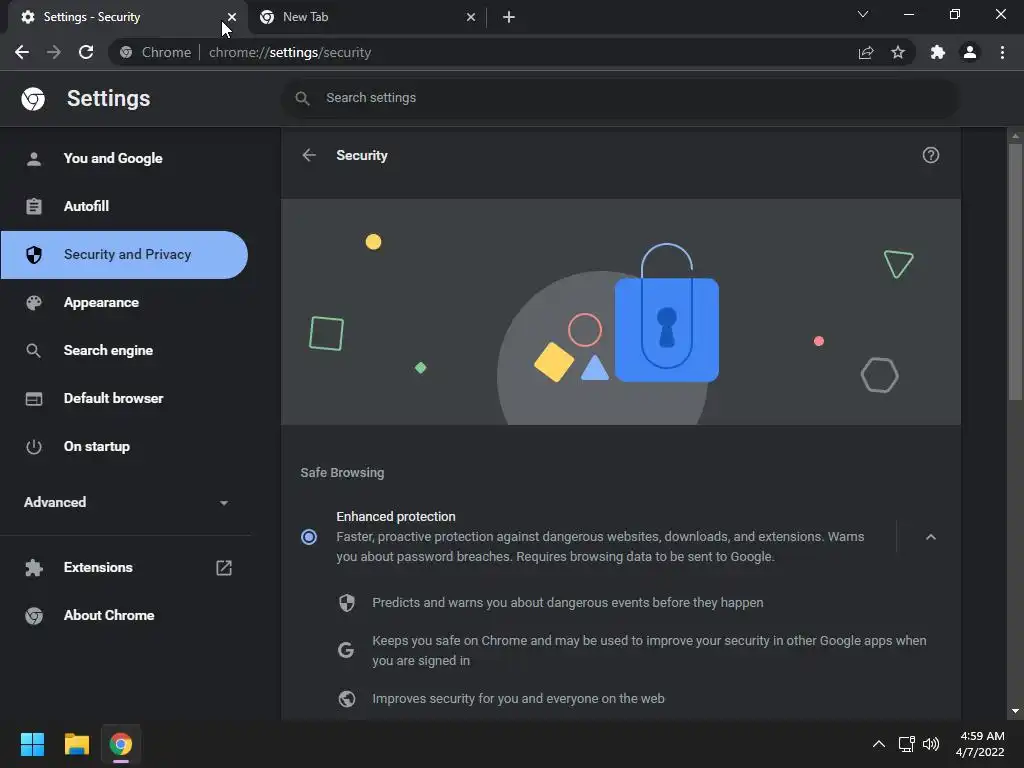Viewport: 1024px width, 768px height.
Task: Click the Google G icon in protection details
Action: click(346, 650)
